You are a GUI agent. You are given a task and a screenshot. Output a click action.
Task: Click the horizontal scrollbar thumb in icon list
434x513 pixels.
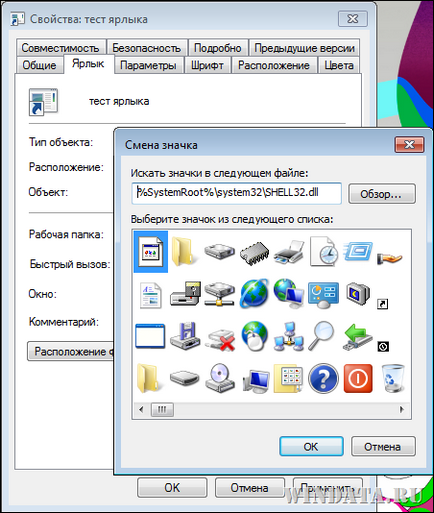tap(162, 409)
